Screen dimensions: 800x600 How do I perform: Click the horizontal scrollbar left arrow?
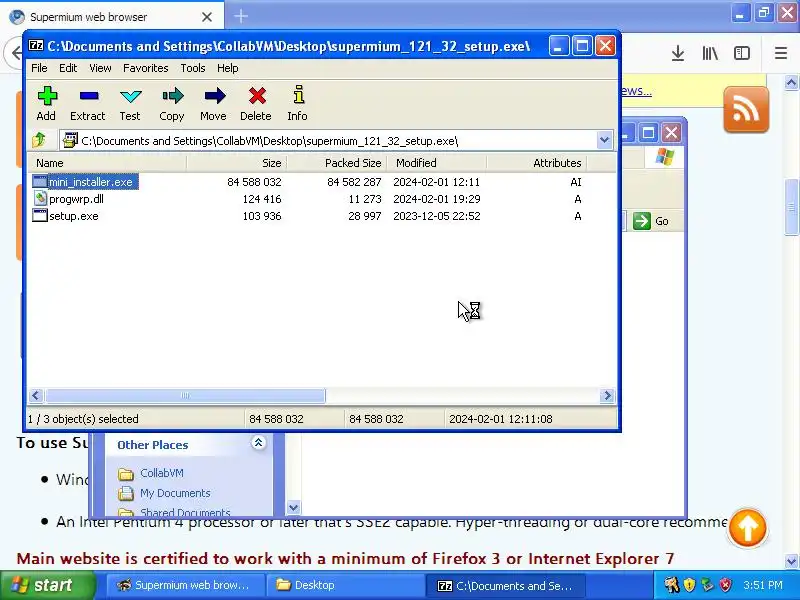(x=36, y=395)
